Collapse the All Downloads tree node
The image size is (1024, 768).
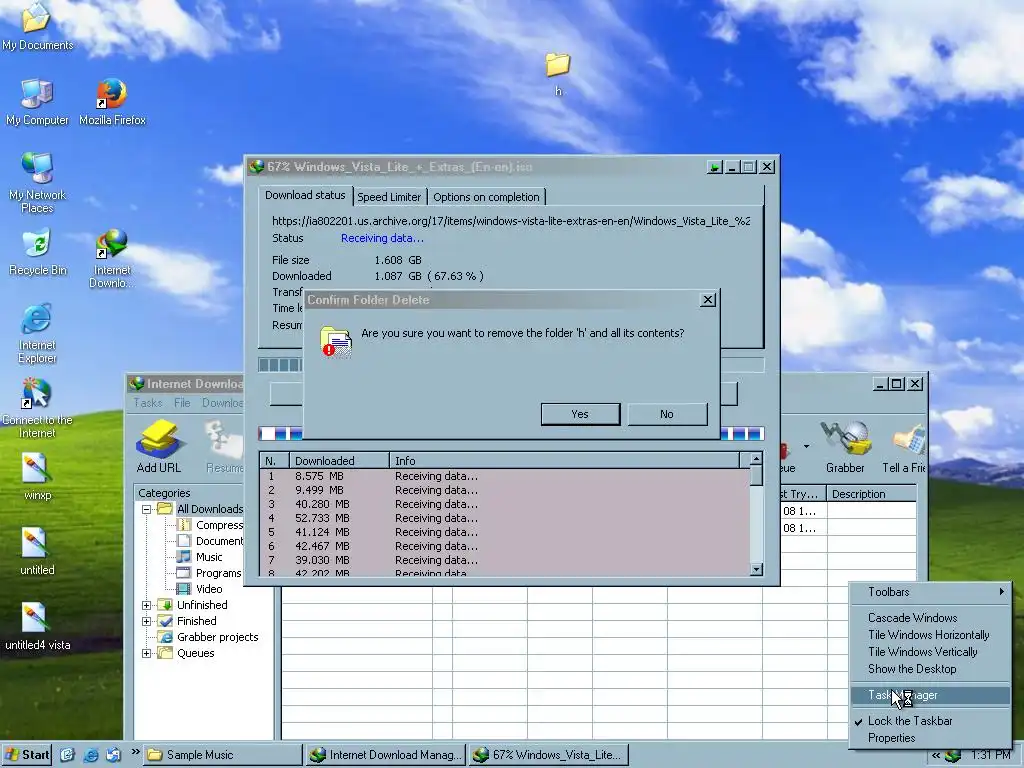(x=146, y=509)
